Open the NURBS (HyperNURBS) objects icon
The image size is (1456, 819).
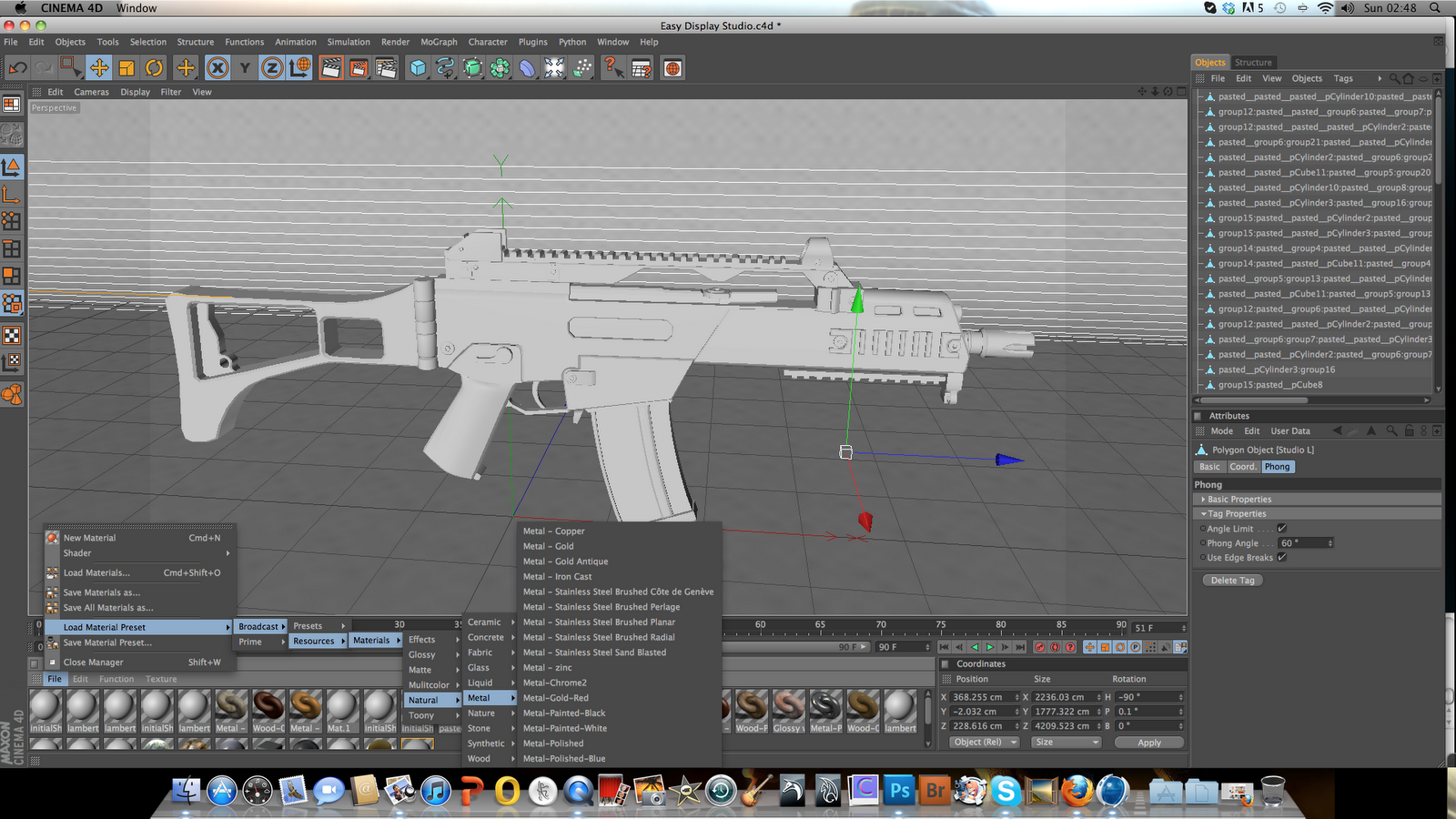[x=472, y=67]
